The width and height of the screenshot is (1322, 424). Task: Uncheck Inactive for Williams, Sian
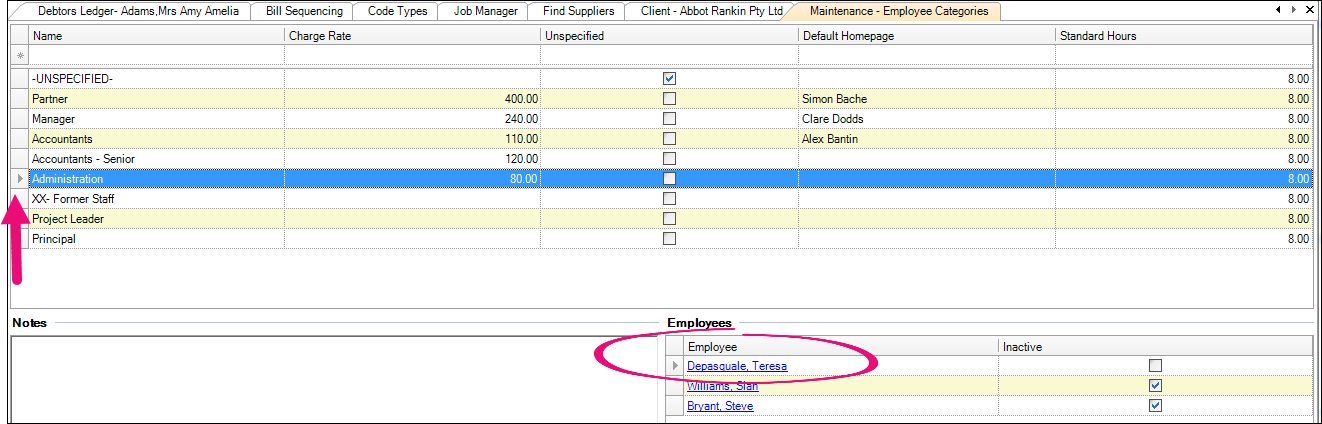coord(1155,386)
